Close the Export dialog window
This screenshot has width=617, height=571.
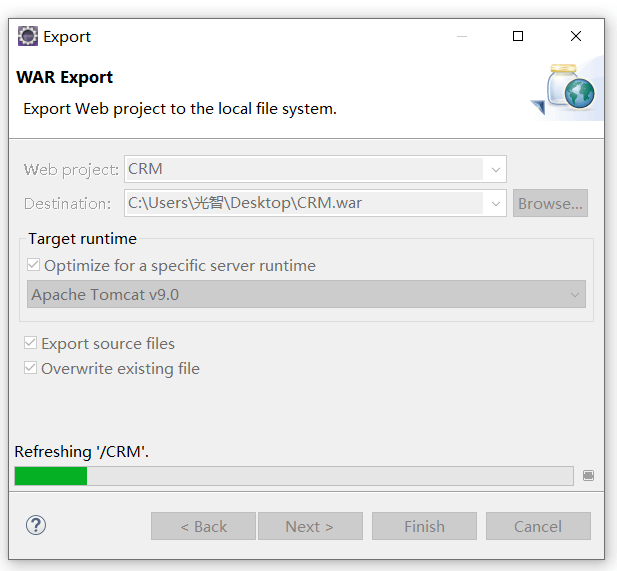click(x=576, y=36)
